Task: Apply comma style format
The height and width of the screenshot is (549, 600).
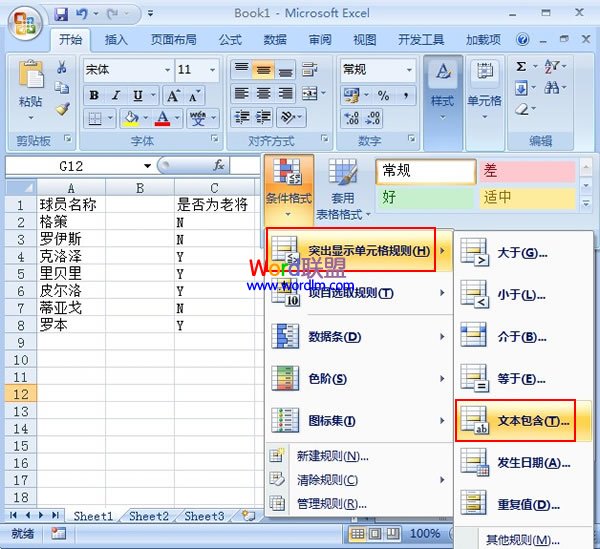Action: (x=405, y=95)
